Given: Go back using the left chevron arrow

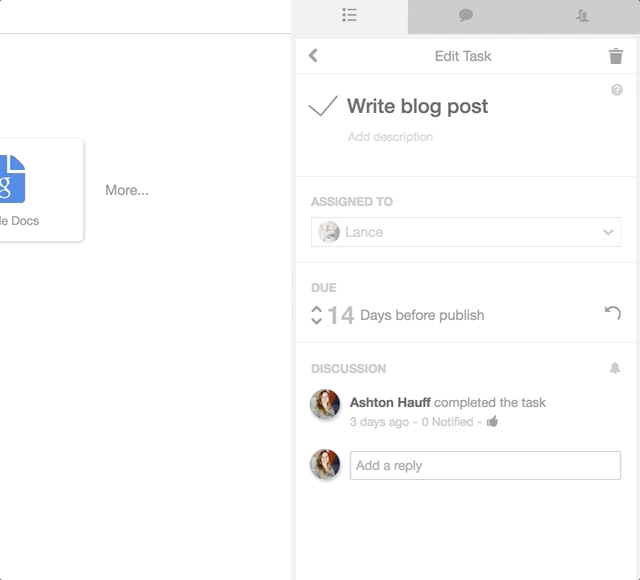Looking at the screenshot, I should [x=313, y=56].
